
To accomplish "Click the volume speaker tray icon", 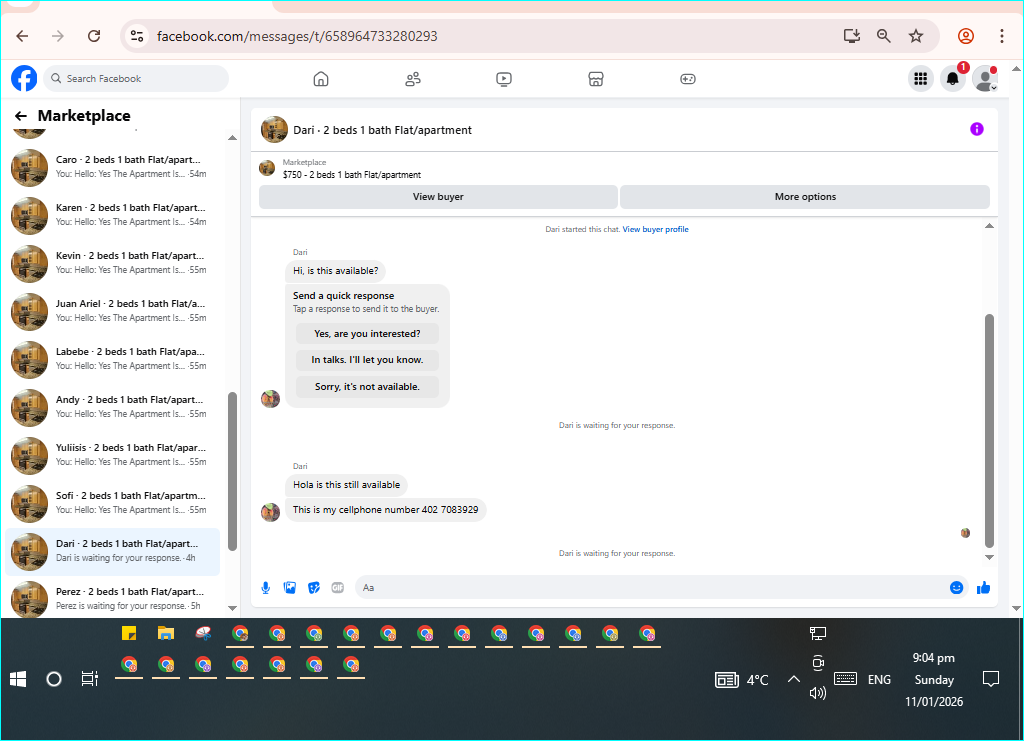I will point(818,693).
